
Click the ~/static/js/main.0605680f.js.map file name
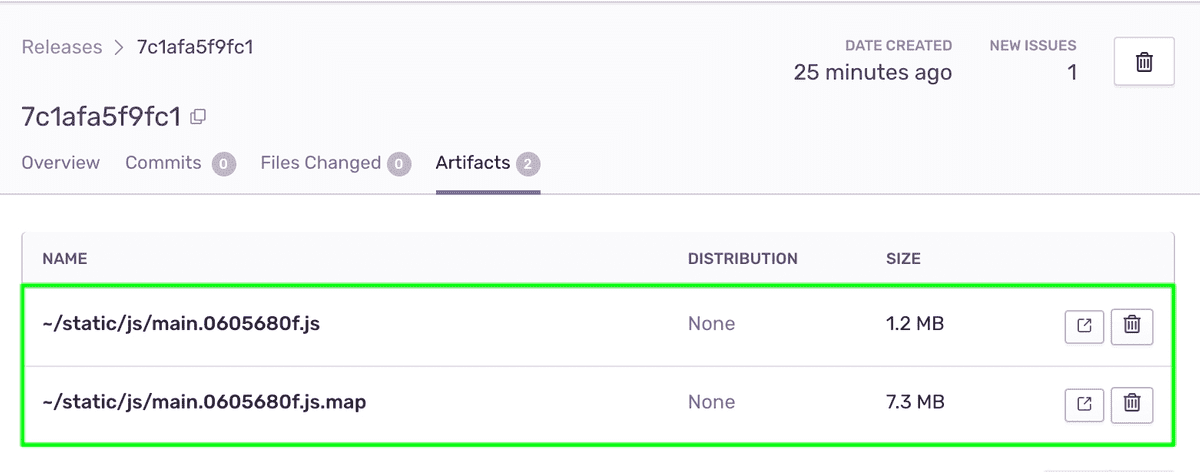click(204, 402)
